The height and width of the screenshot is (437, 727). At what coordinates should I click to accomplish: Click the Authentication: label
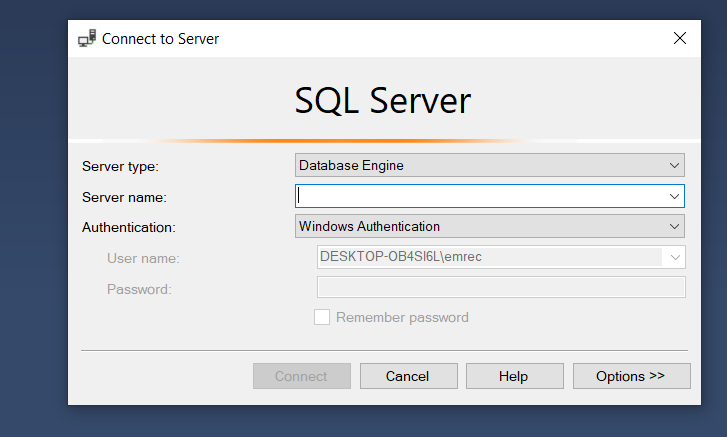click(129, 228)
